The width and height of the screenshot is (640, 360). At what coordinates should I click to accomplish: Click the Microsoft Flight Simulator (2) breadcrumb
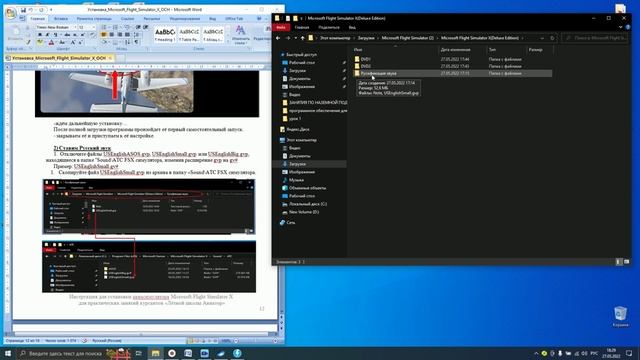pos(407,38)
